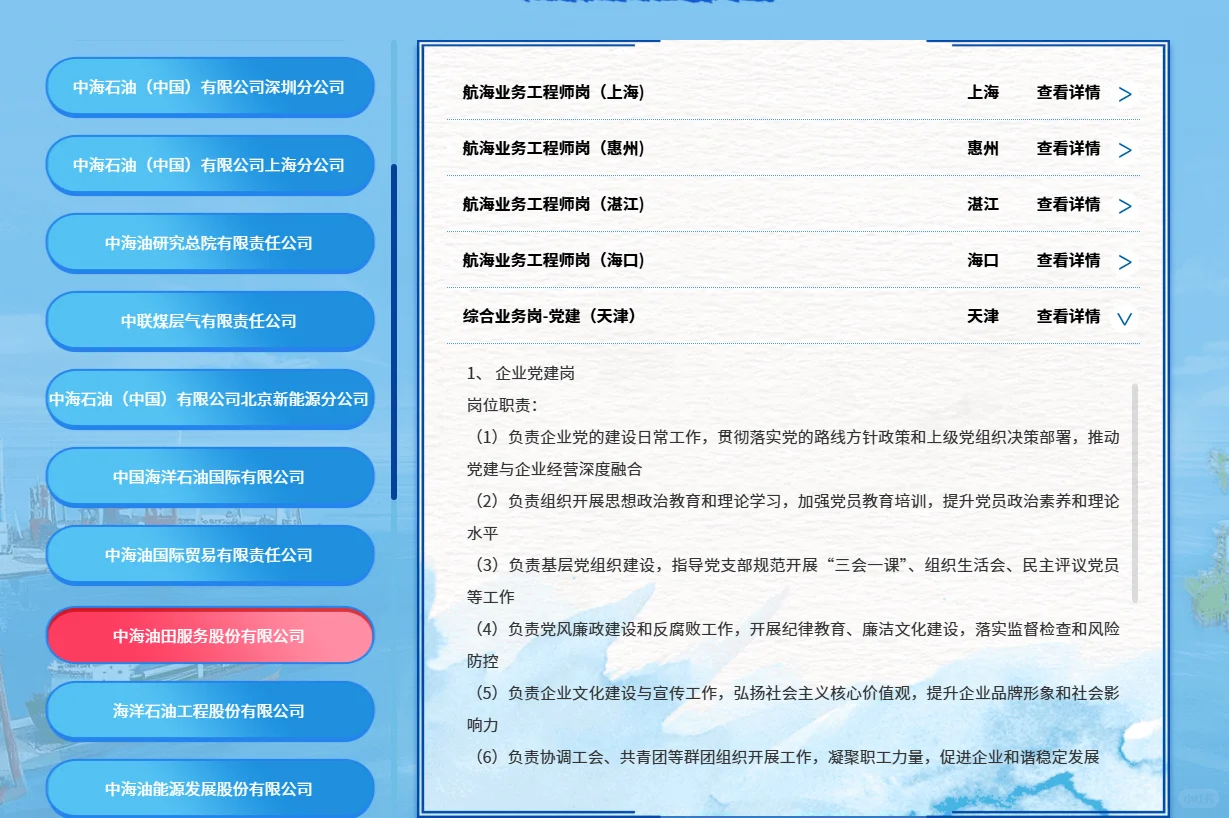This screenshot has width=1229, height=818.
Task: Open 查看详情 for the 海口 position
Action: (1068, 260)
